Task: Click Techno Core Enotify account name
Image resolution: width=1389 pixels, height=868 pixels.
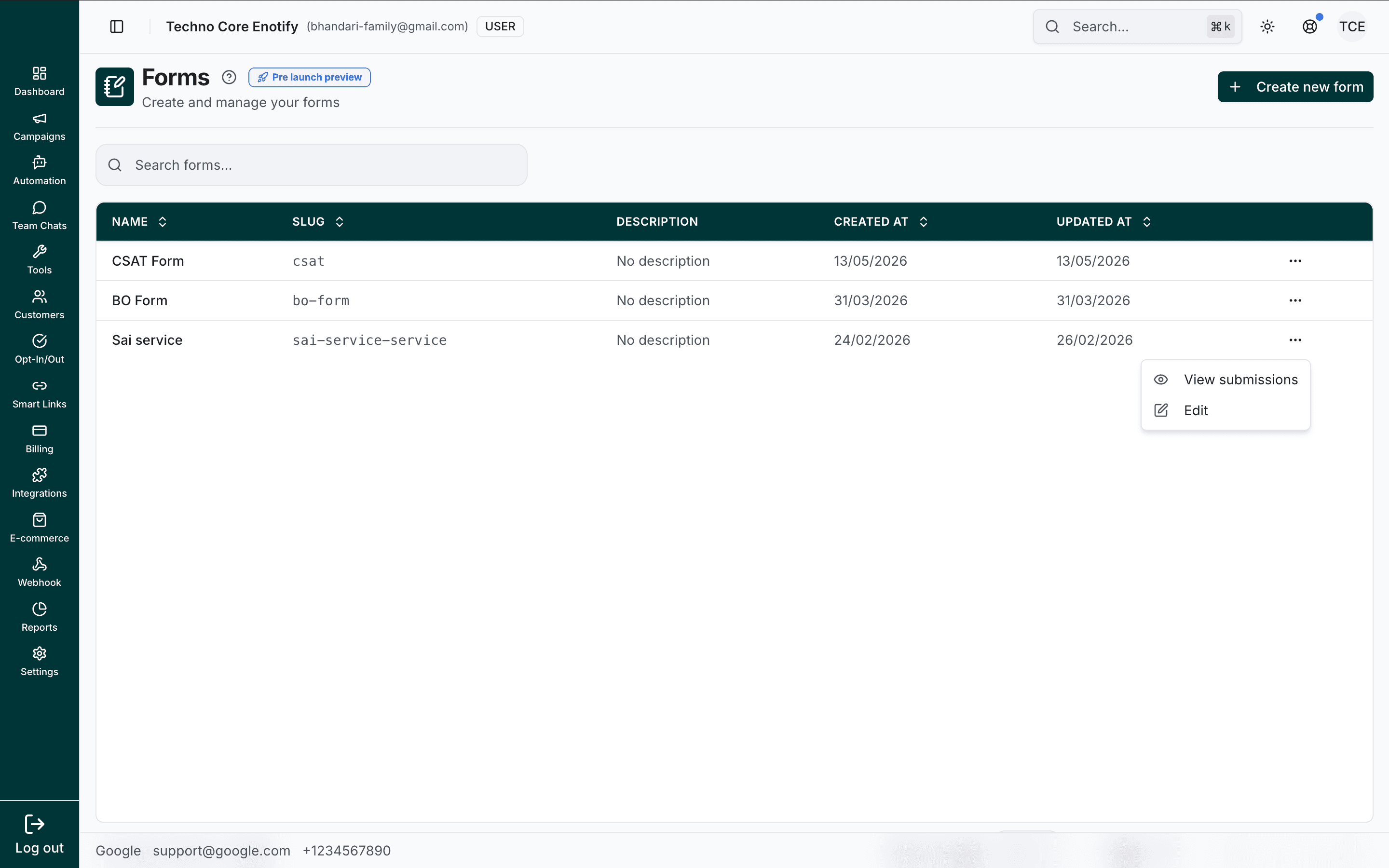Action: point(232,27)
